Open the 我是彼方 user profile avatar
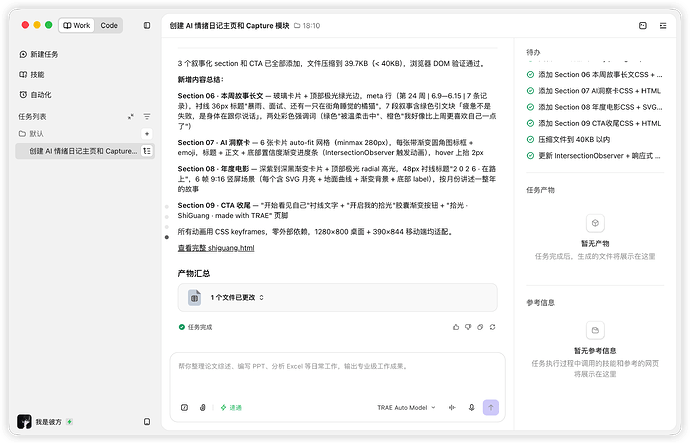 (x=24, y=421)
